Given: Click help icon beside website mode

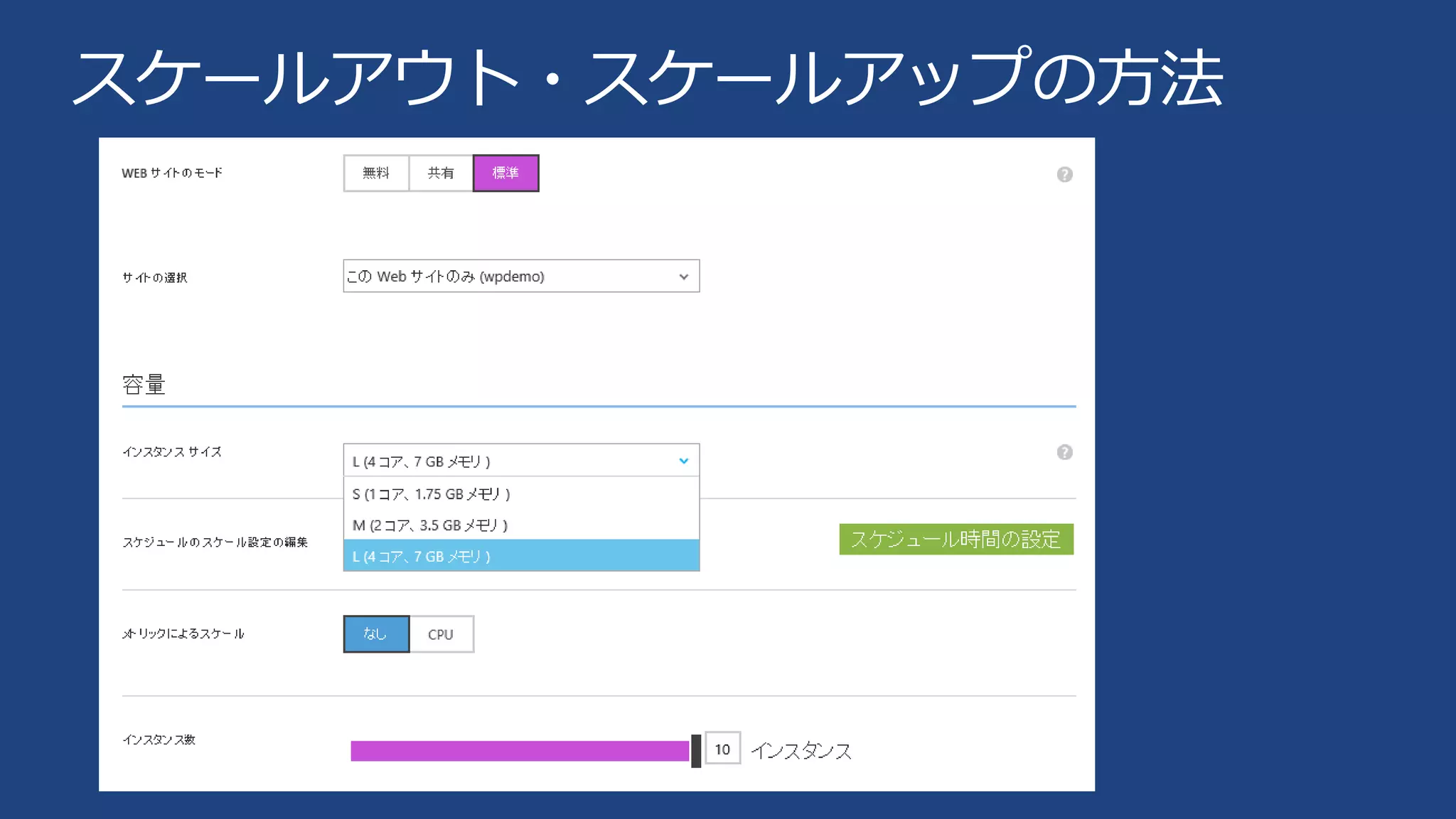Looking at the screenshot, I should coord(1064,174).
